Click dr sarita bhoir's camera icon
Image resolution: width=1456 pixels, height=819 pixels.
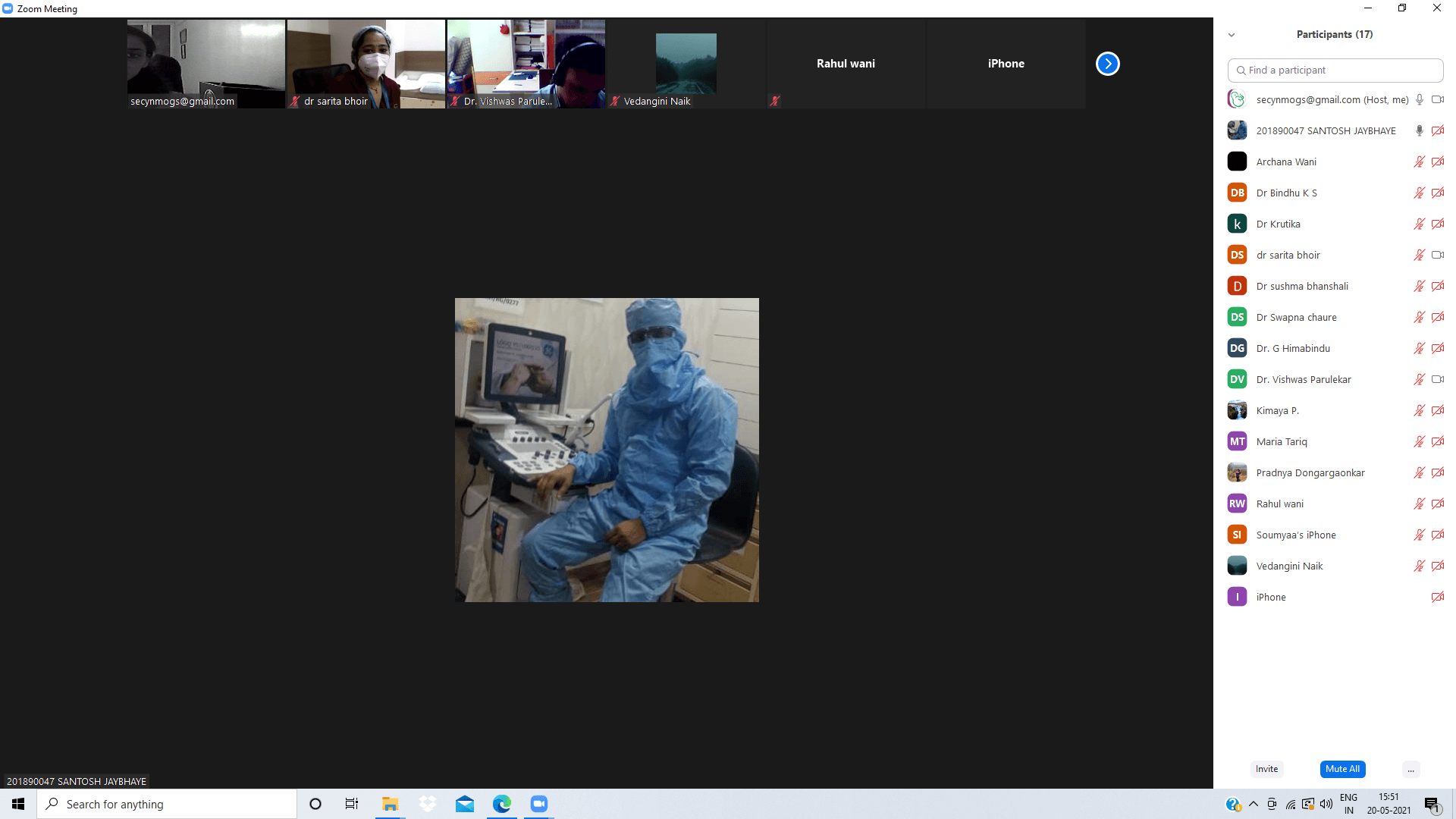point(1437,255)
